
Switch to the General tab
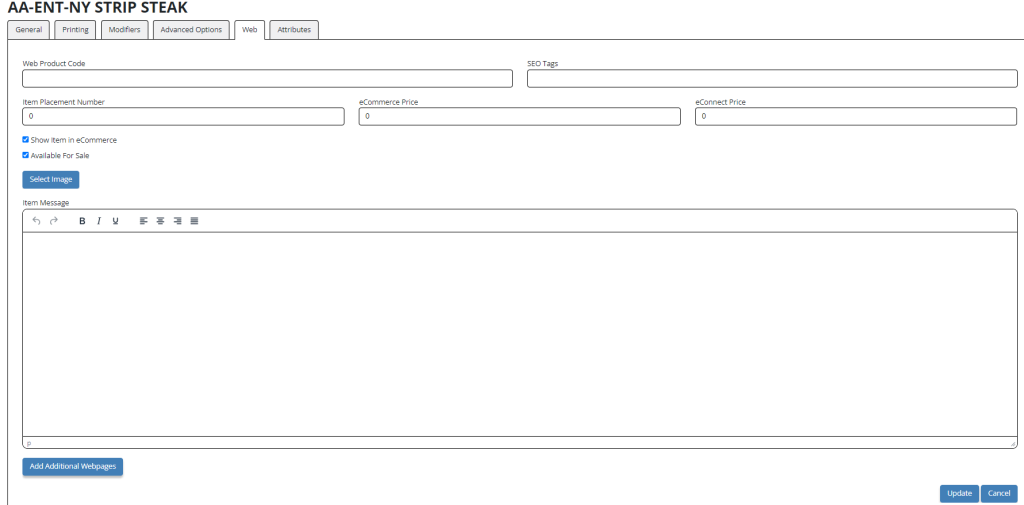[29, 30]
